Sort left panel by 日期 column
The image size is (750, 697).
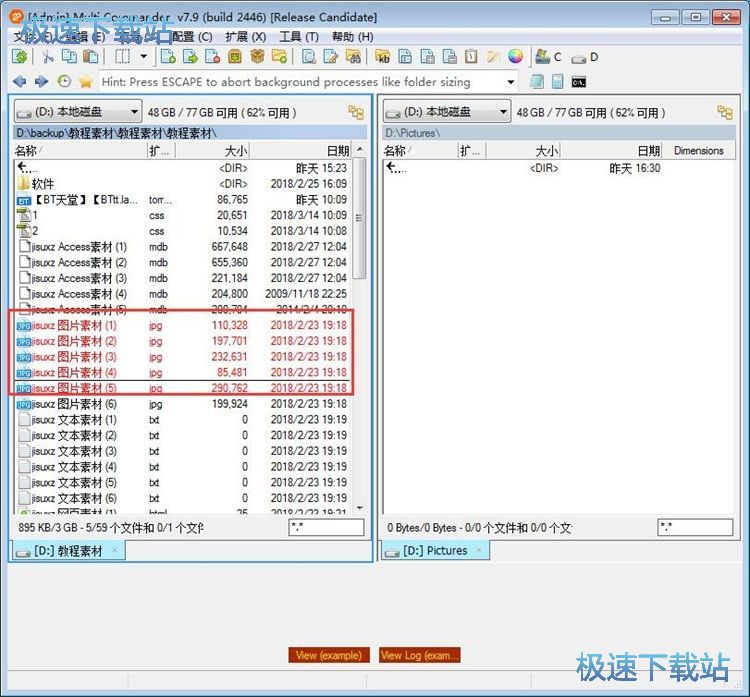click(300, 151)
